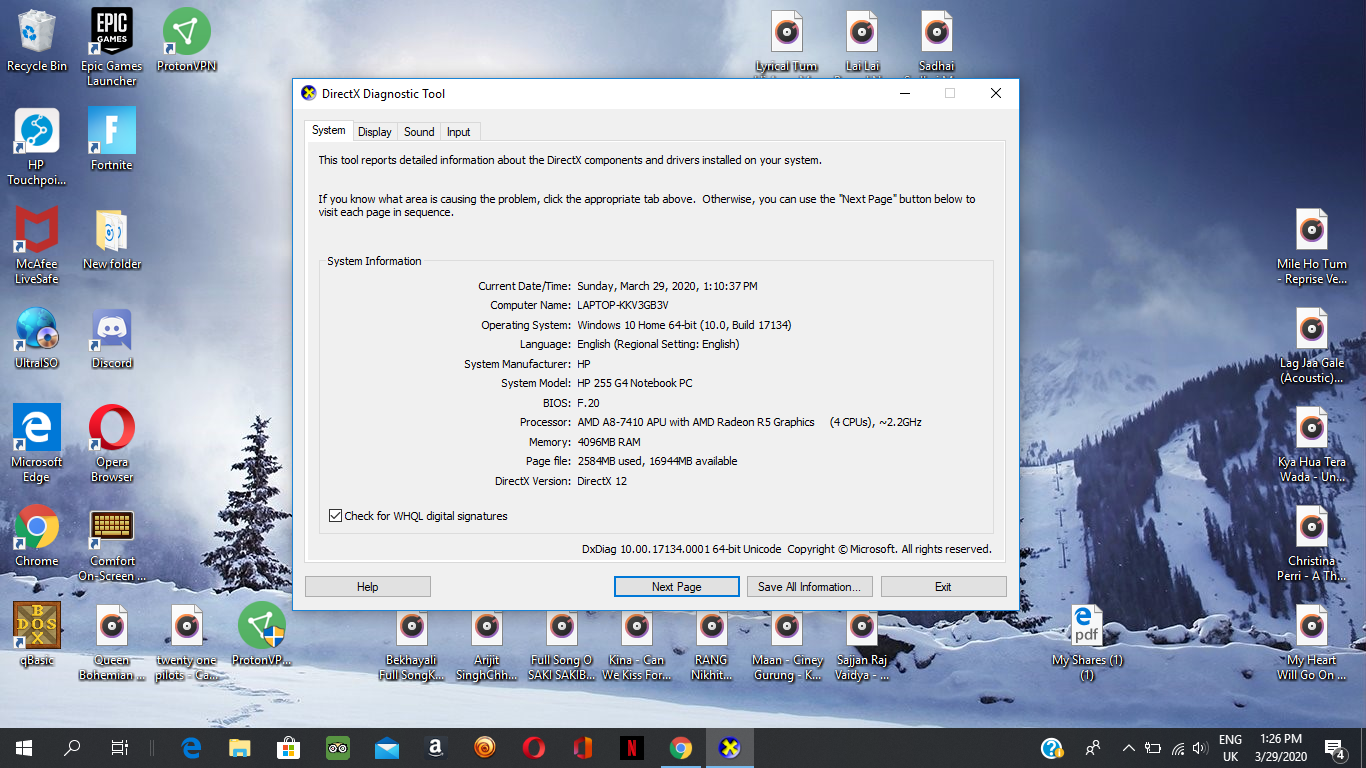Uncheck 'Check for WHQL digital signatures'
Image resolution: width=1366 pixels, height=768 pixels.
335,515
